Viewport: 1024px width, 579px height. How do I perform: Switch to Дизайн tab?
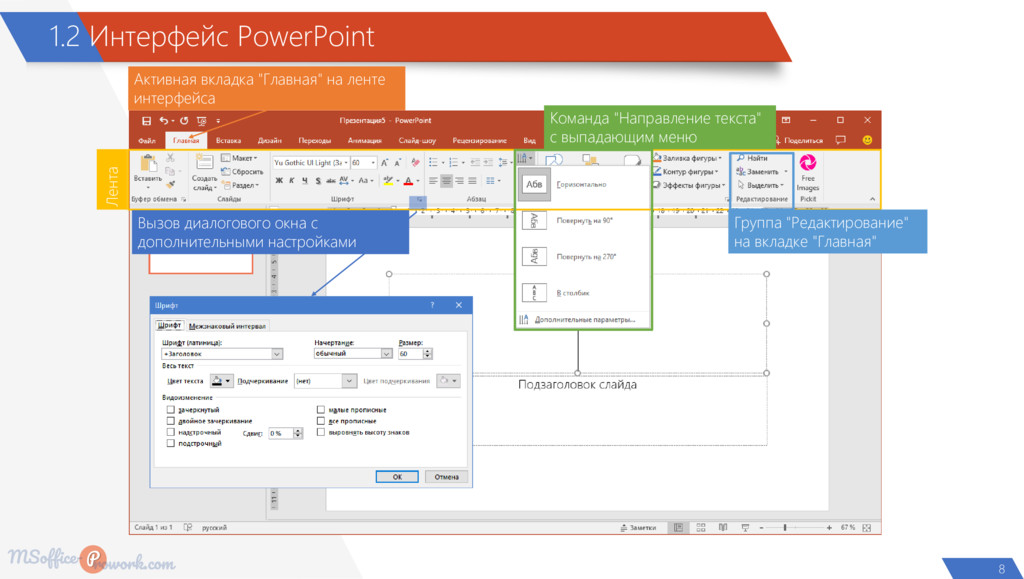point(270,140)
